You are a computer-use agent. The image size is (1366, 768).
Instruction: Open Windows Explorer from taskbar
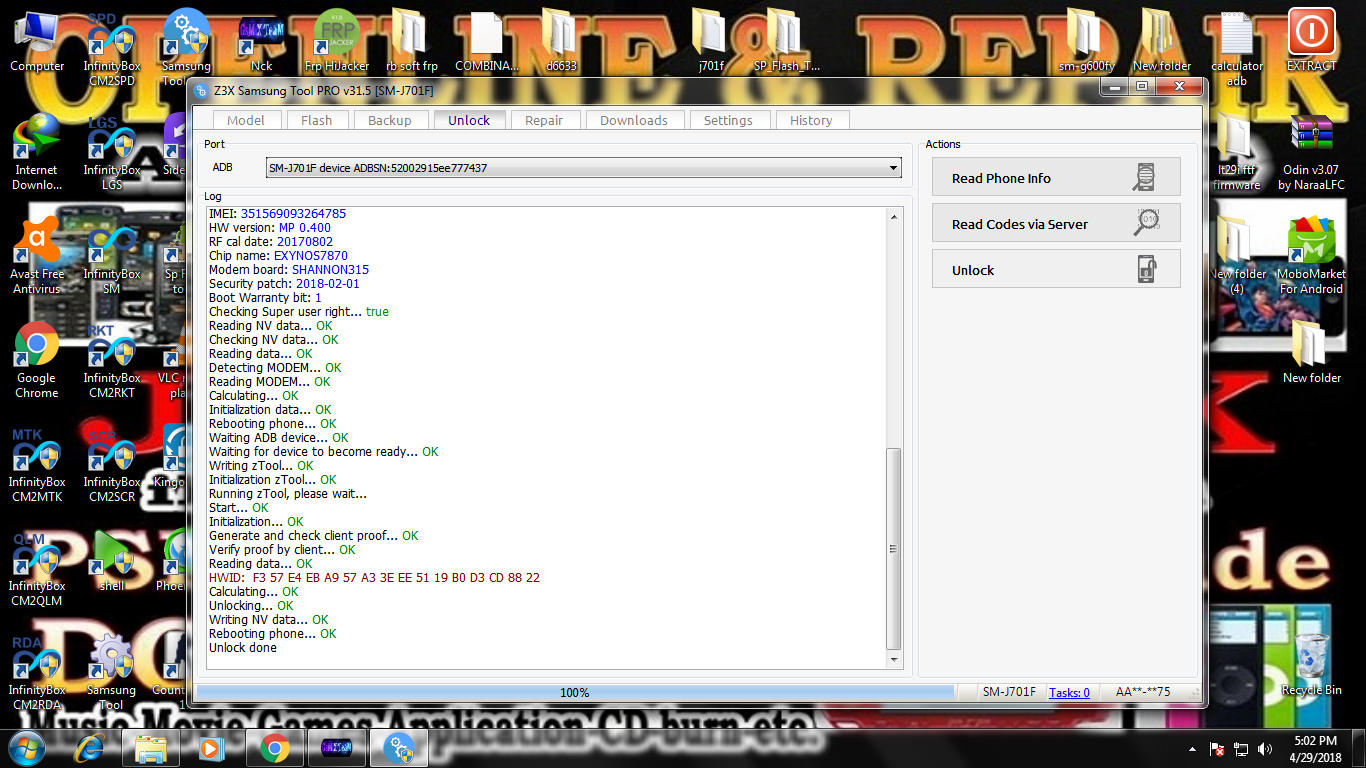point(150,748)
